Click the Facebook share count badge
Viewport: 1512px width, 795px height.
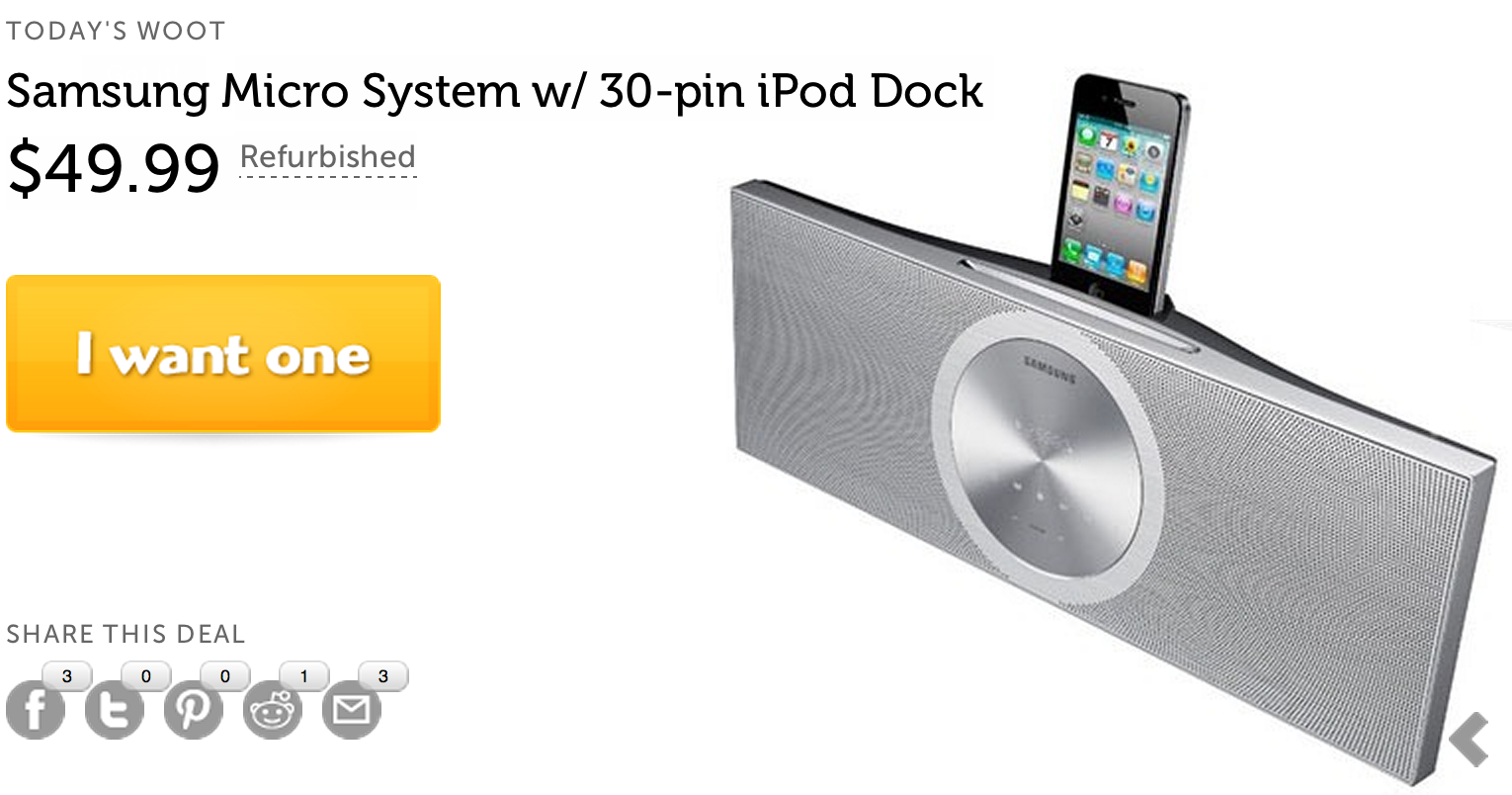pyautogui.click(x=67, y=676)
